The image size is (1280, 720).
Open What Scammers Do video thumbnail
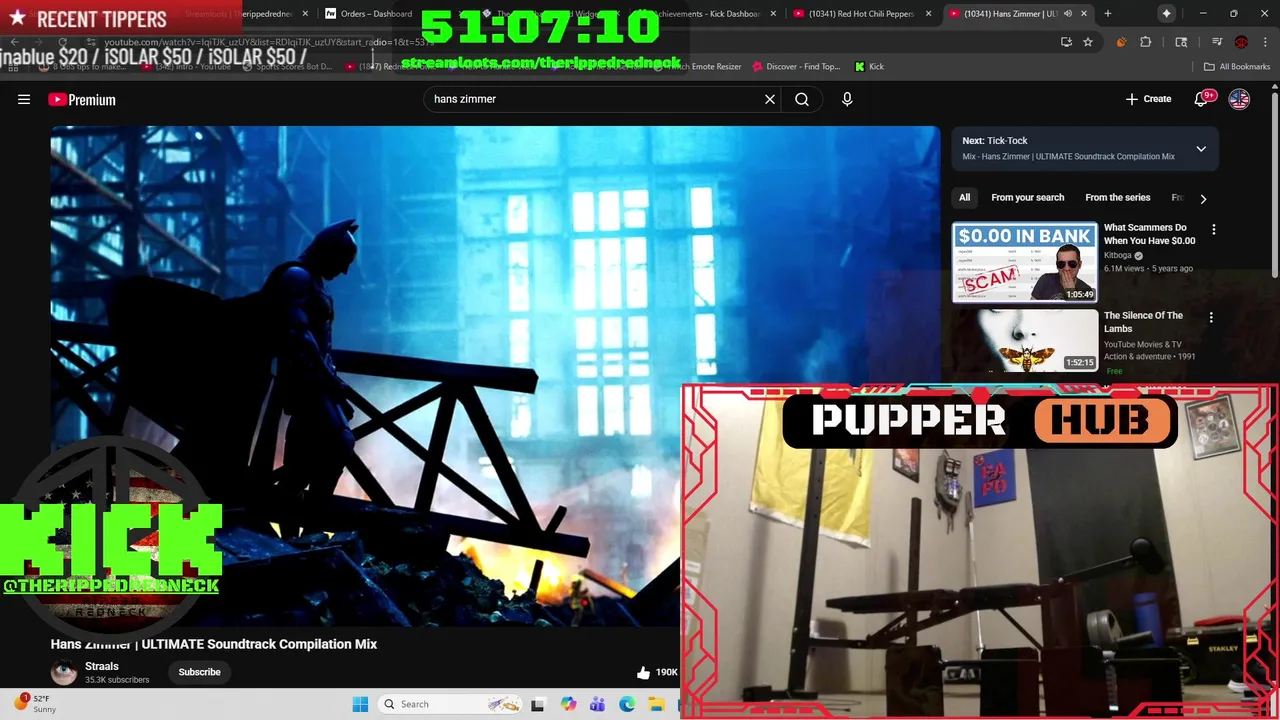click(1024, 262)
